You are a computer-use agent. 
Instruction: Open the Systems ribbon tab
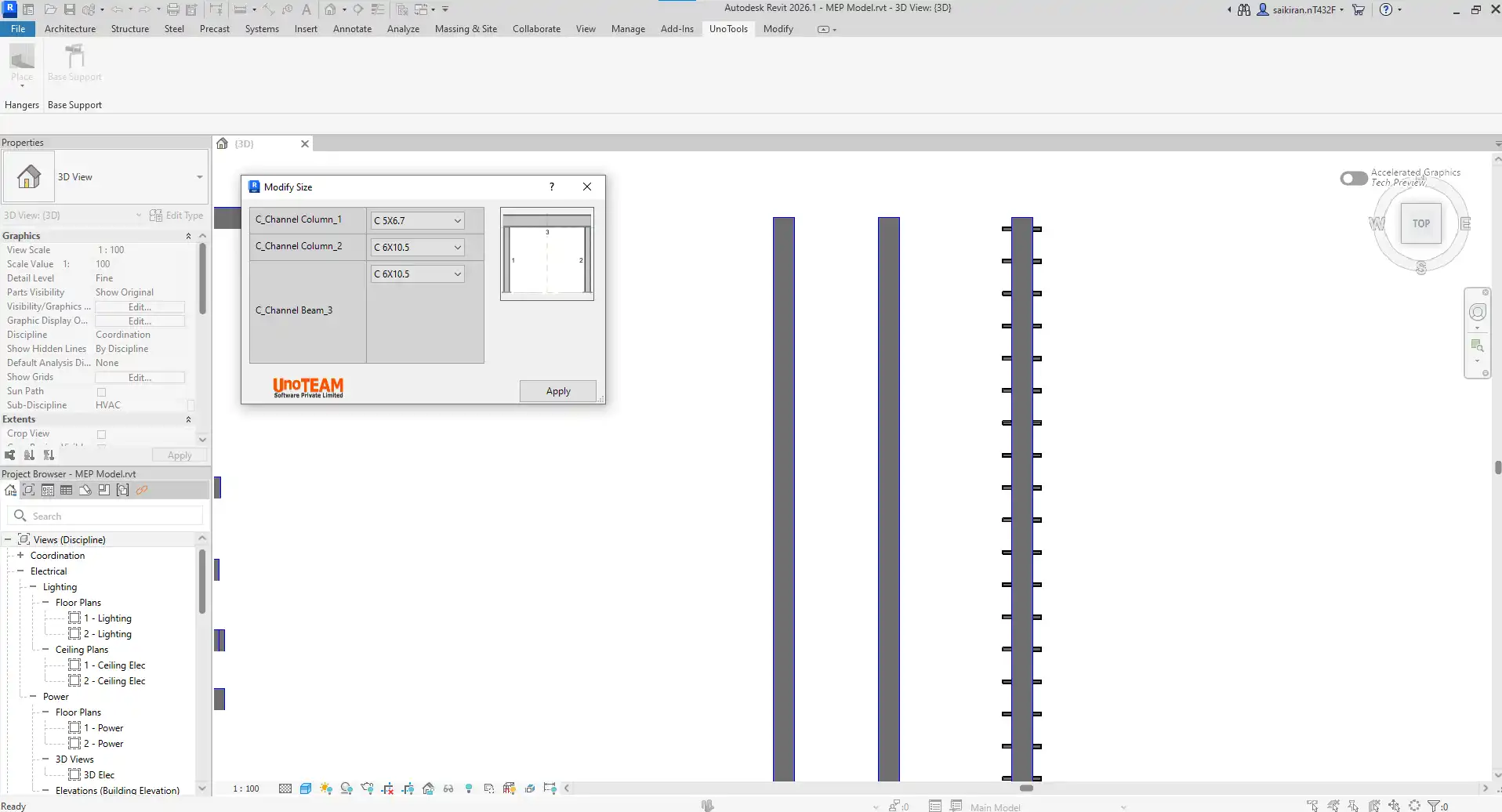click(262, 29)
